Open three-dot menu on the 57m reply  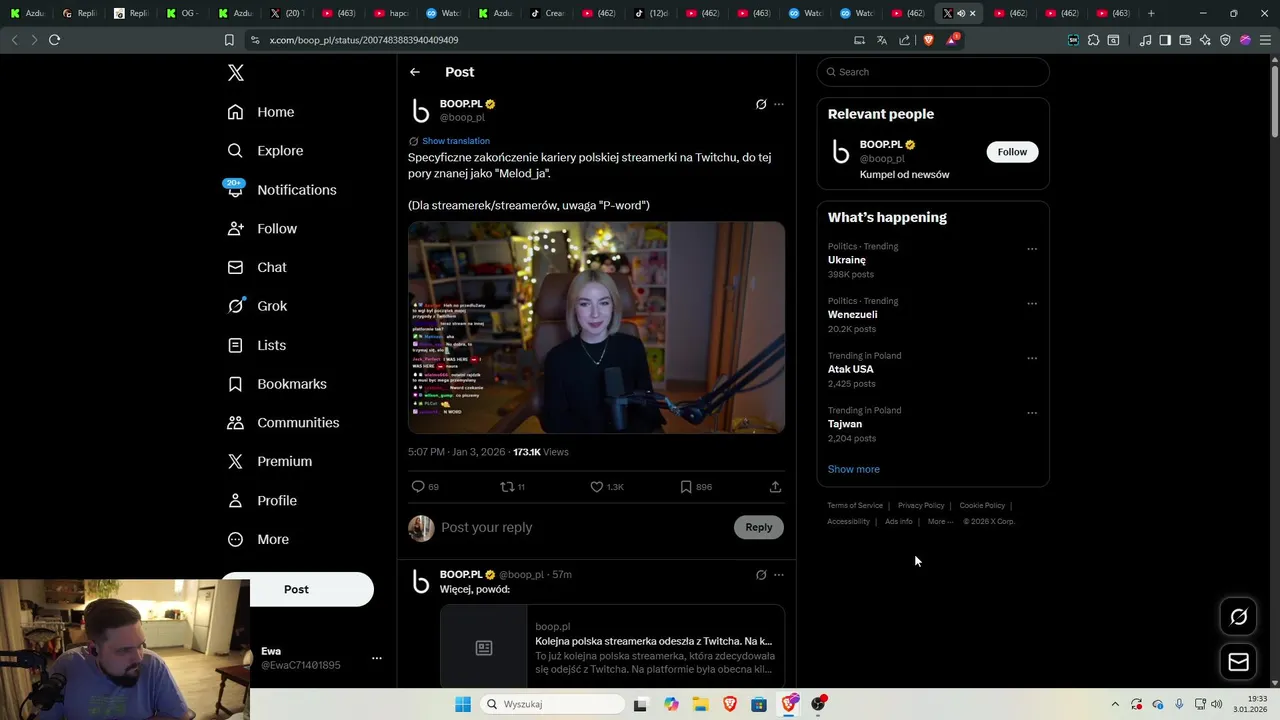click(779, 575)
